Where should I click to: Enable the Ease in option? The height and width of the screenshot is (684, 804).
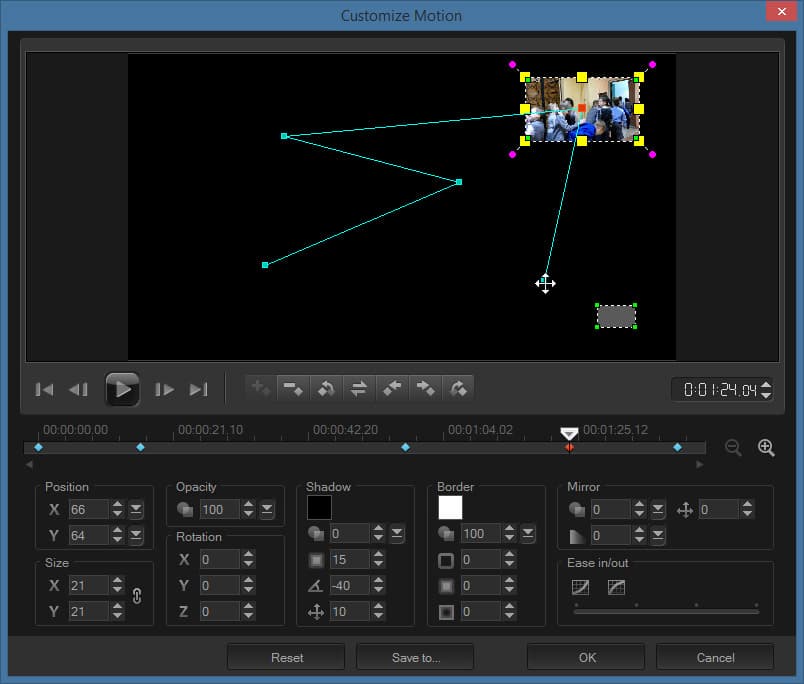click(580, 587)
